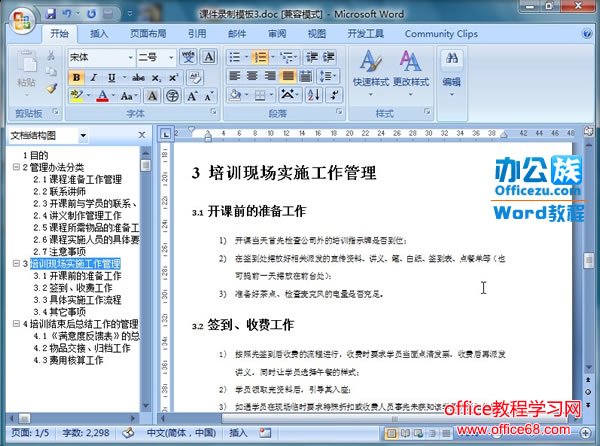The width and height of the screenshot is (600, 446).
Task: Open the multilevel list menu
Action: point(289,57)
